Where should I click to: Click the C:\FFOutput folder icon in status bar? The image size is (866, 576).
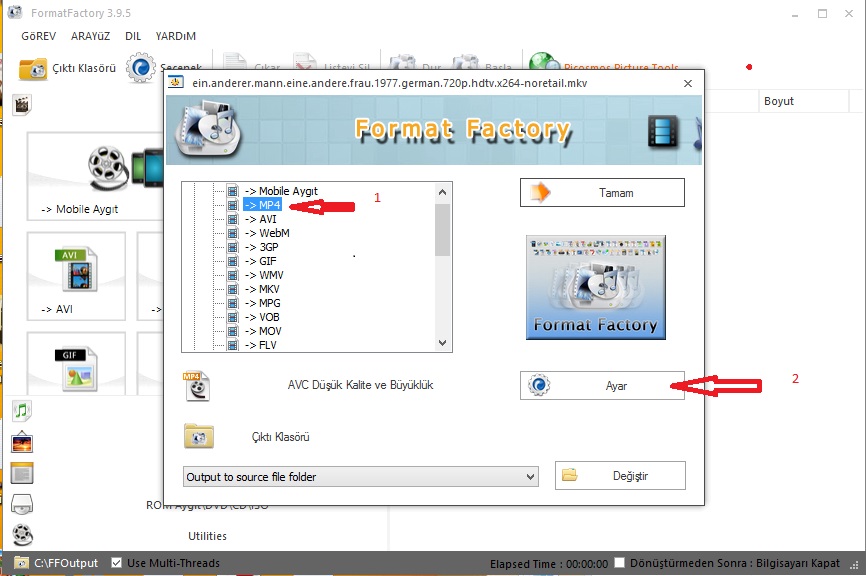22,563
